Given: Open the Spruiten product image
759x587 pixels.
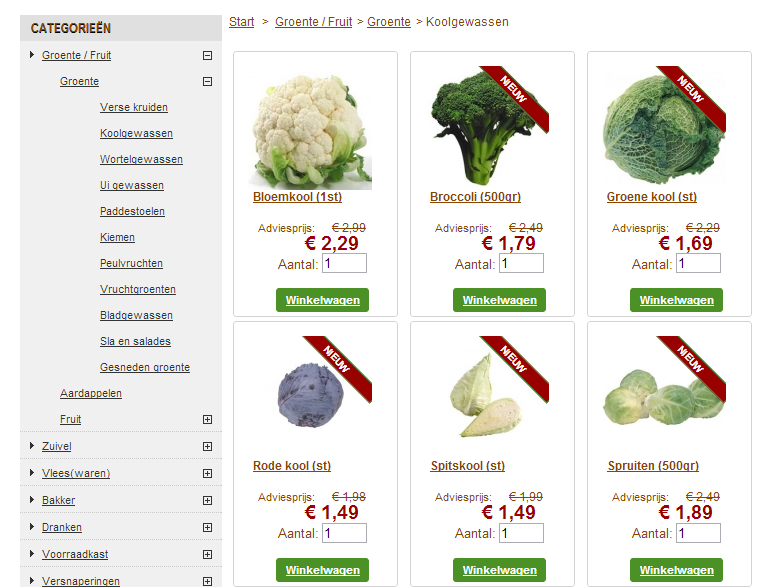Looking at the screenshot, I should (664, 397).
